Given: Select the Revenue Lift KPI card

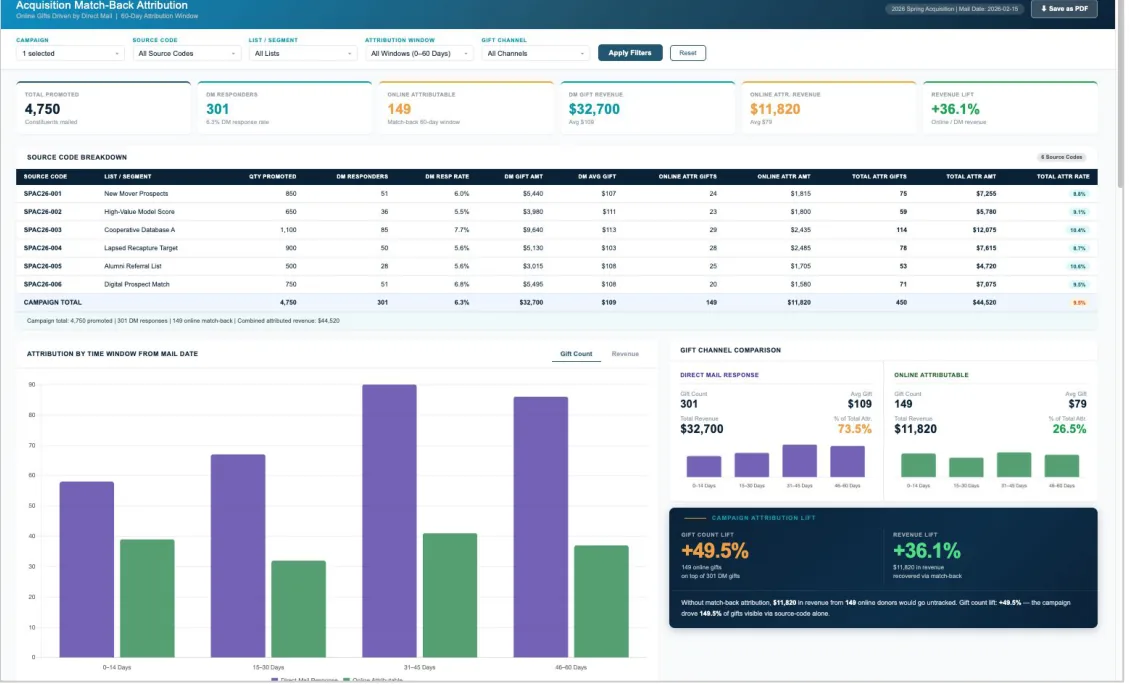Looking at the screenshot, I should tap(1010, 107).
